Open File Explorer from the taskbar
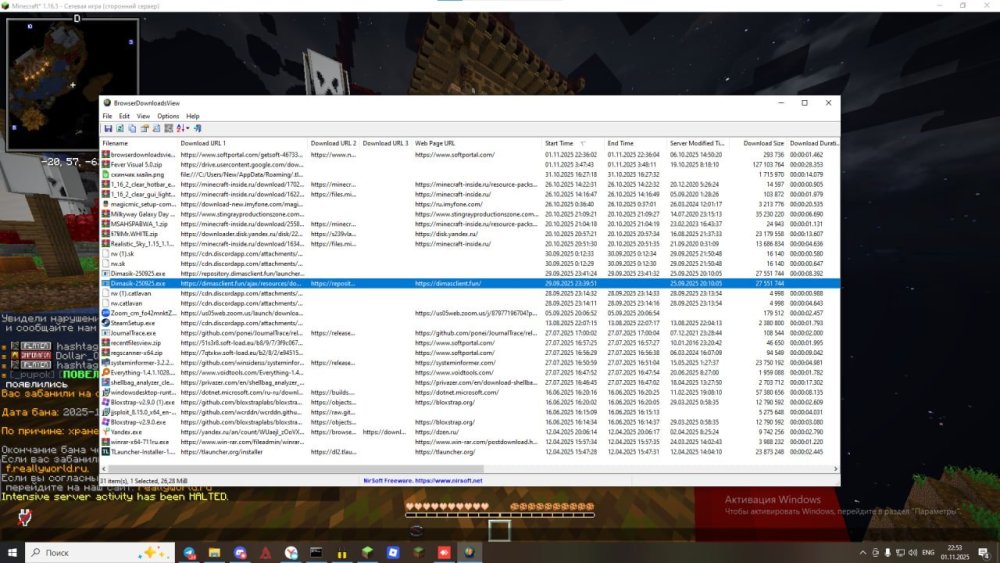1000x563 pixels. pos(214,553)
